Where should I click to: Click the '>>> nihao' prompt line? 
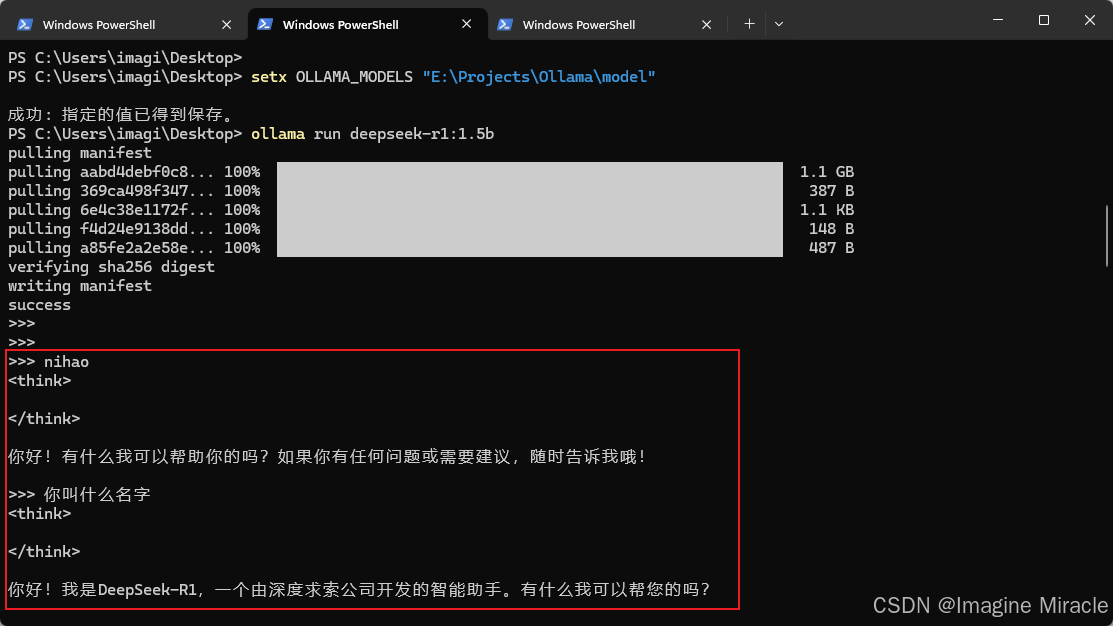pos(48,362)
